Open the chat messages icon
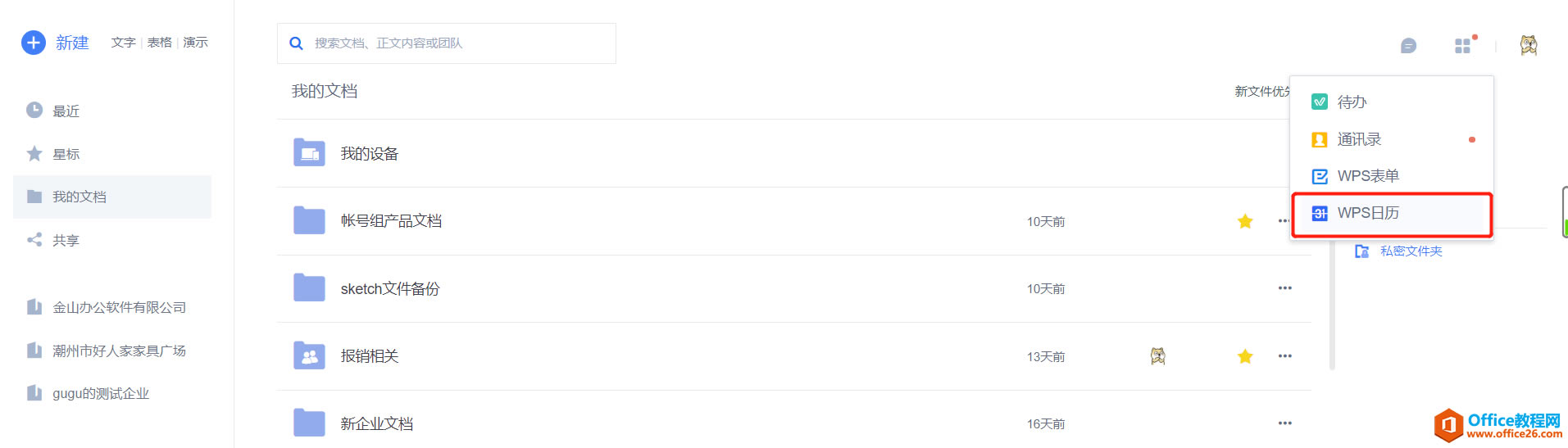This screenshot has width=1568, height=448. pyautogui.click(x=1408, y=46)
